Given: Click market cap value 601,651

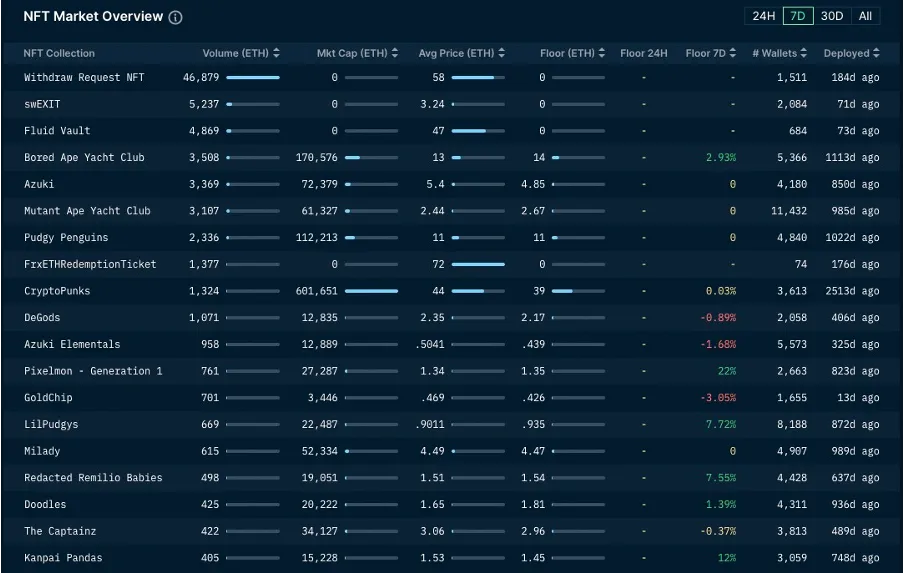Looking at the screenshot, I should tap(317, 291).
